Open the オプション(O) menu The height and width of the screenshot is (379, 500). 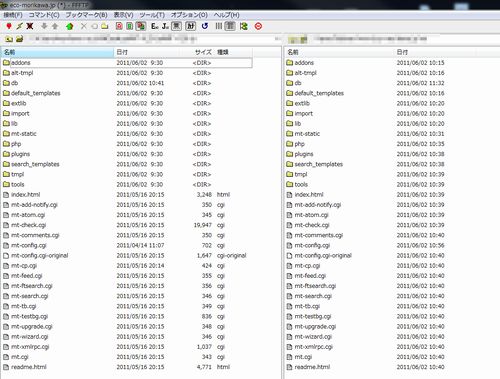coord(189,15)
